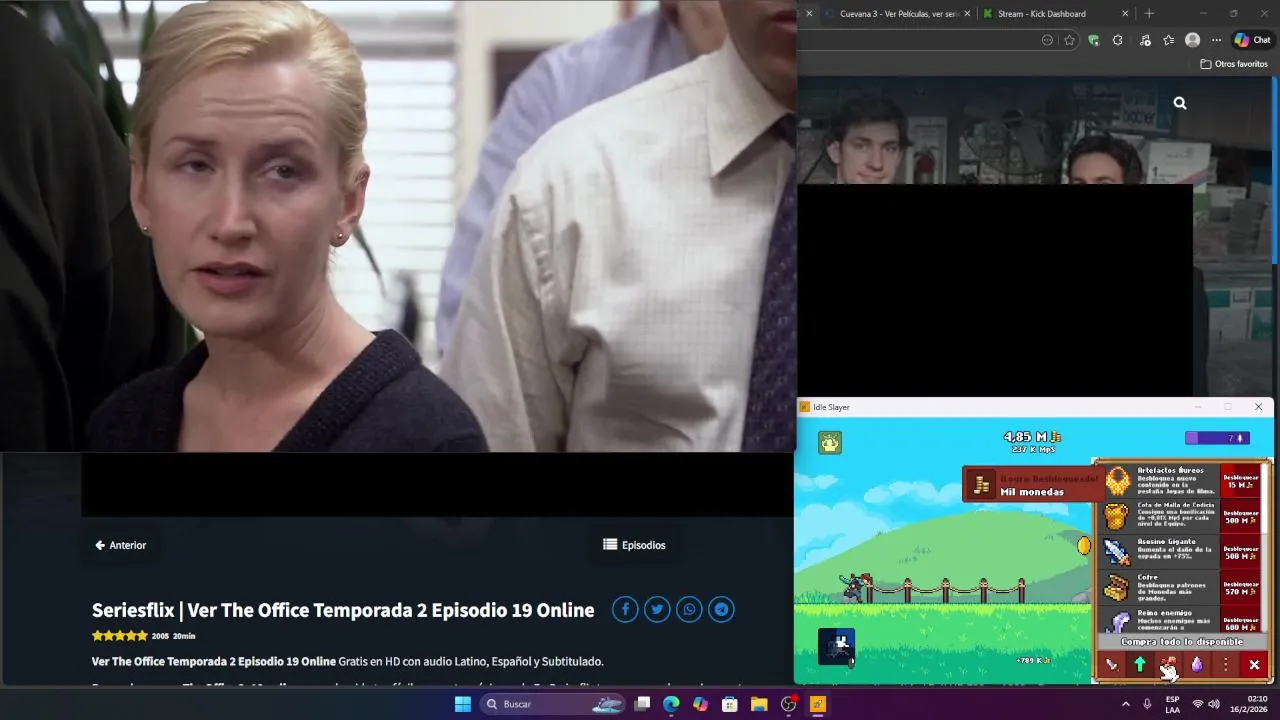
Task: Open the sword equipment tab in Idle Slayer
Action: click(x=1111, y=665)
